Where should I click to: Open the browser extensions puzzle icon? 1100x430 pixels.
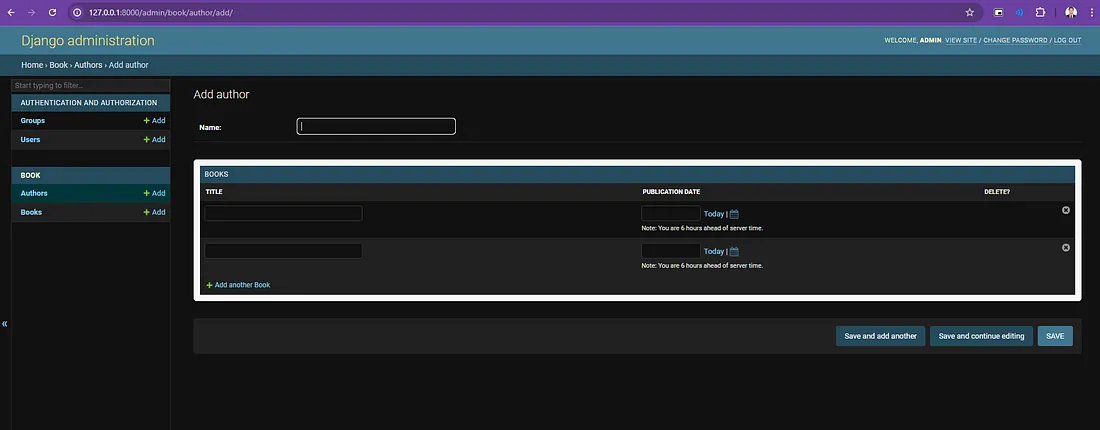point(1040,13)
